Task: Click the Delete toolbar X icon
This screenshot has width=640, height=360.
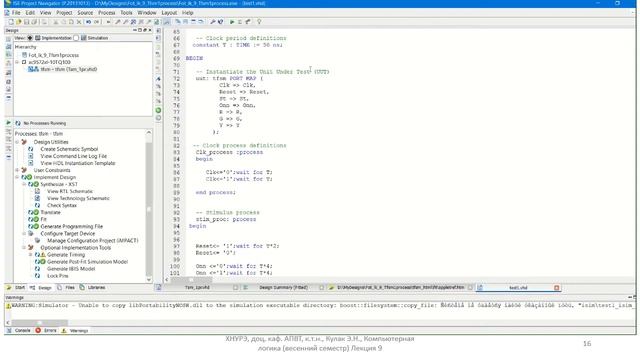Action: tap(79, 22)
